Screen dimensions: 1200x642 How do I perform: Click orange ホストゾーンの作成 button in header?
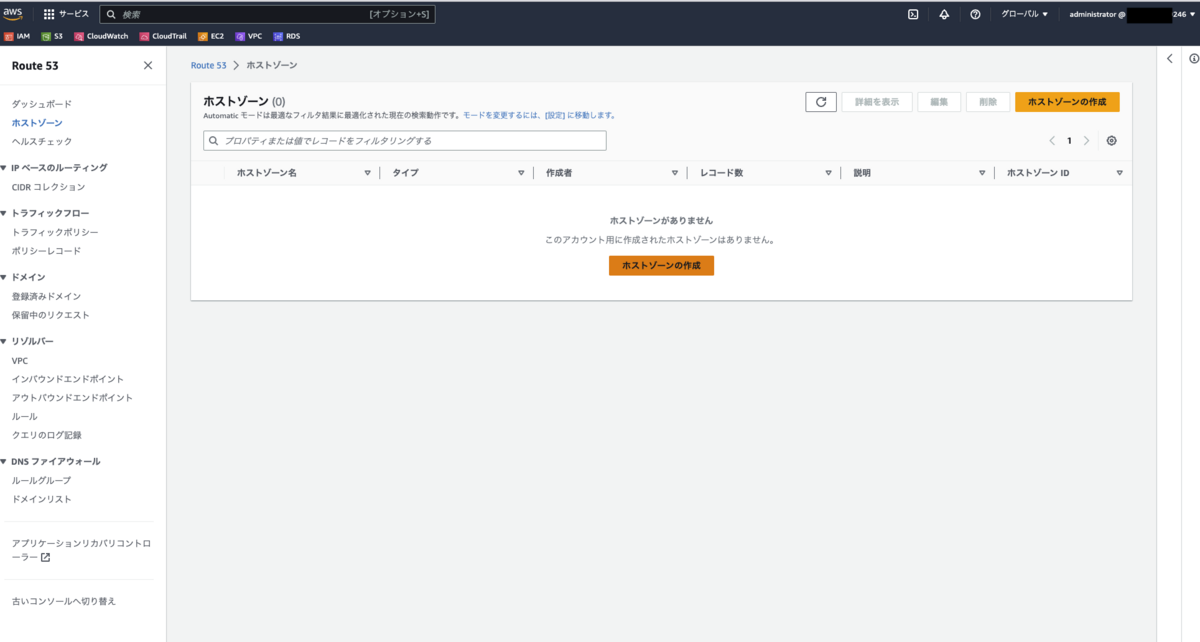(1067, 102)
